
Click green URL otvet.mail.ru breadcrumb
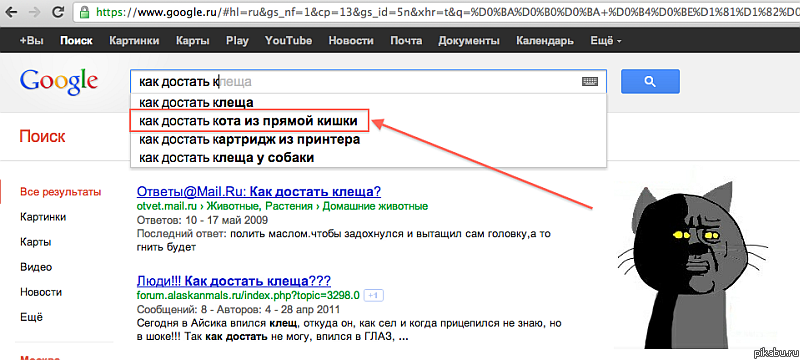click(x=282, y=207)
